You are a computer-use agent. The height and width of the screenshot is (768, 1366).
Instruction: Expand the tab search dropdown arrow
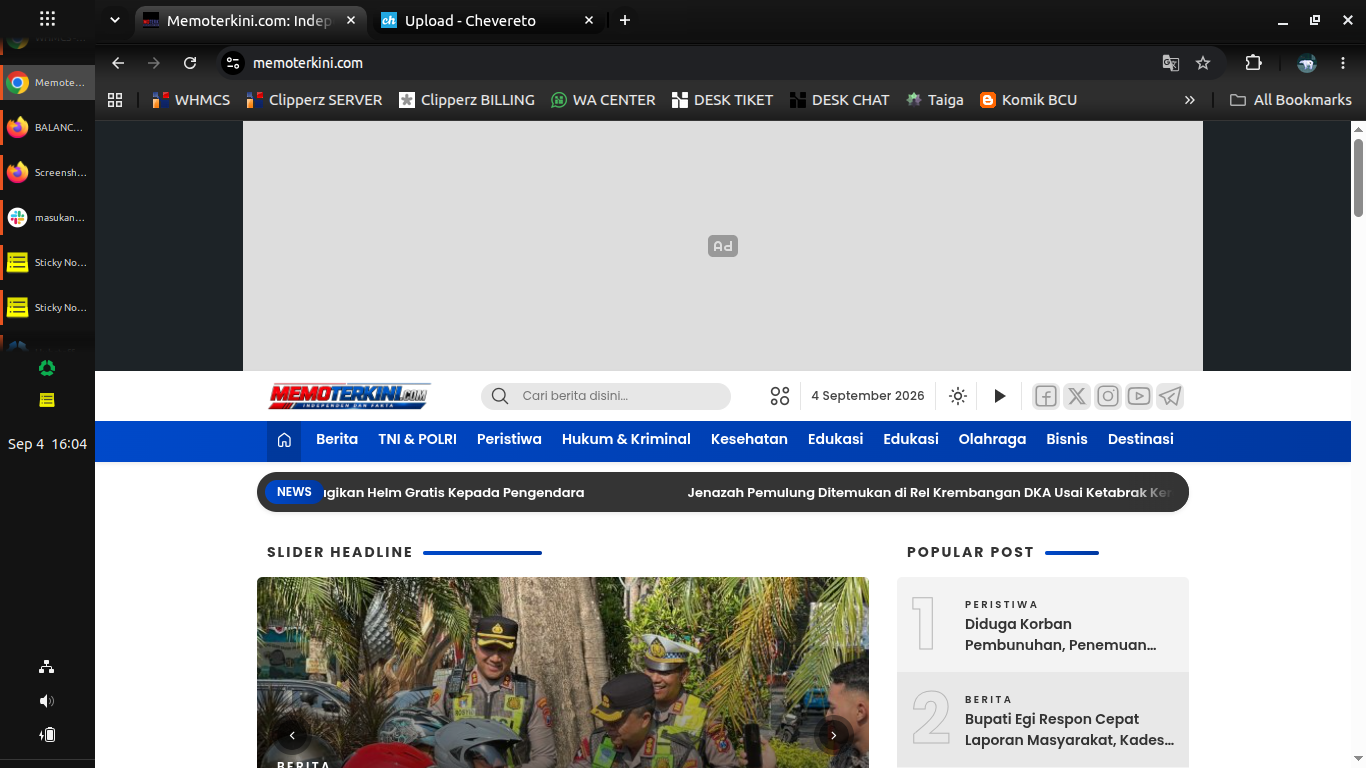point(115,20)
